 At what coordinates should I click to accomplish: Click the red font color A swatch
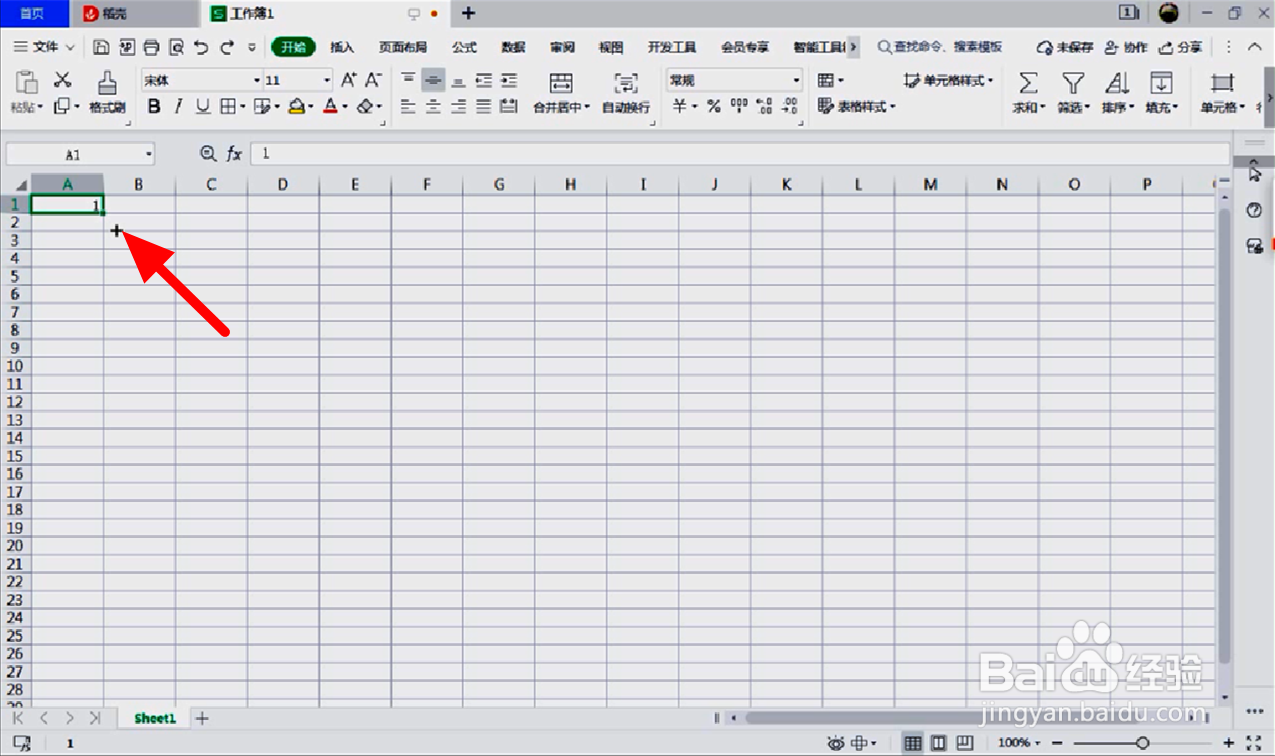pyautogui.click(x=330, y=106)
